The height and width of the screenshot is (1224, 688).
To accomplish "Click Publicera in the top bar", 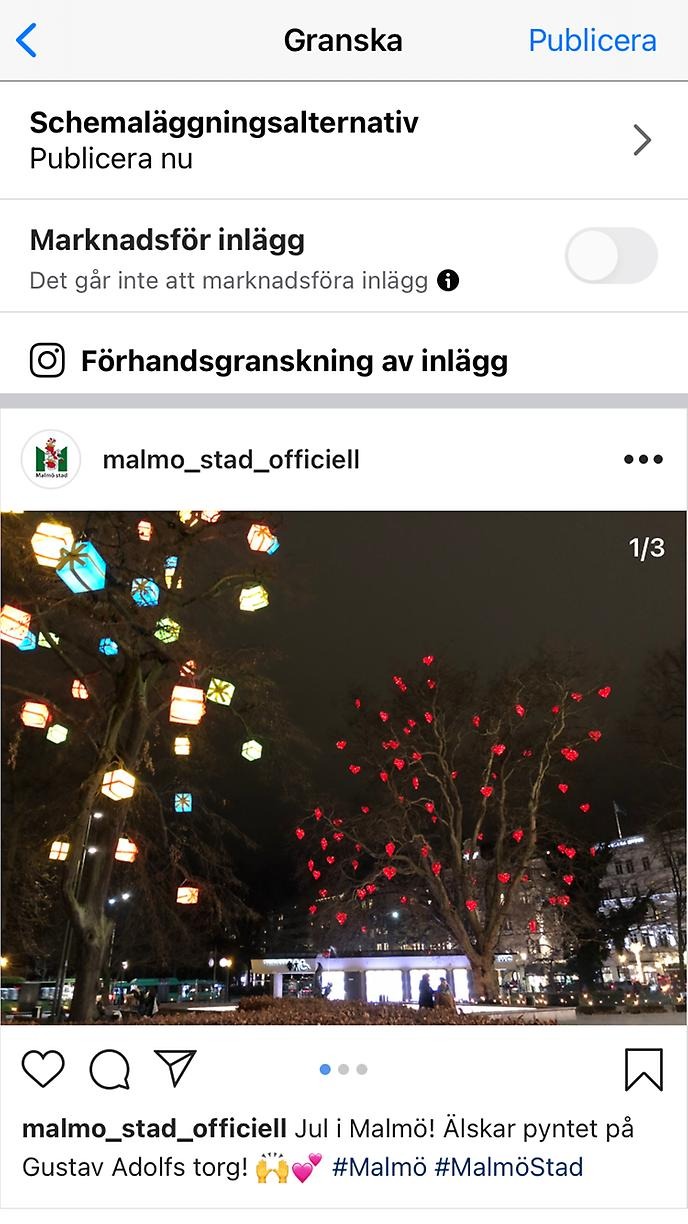I will click(x=592, y=41).
